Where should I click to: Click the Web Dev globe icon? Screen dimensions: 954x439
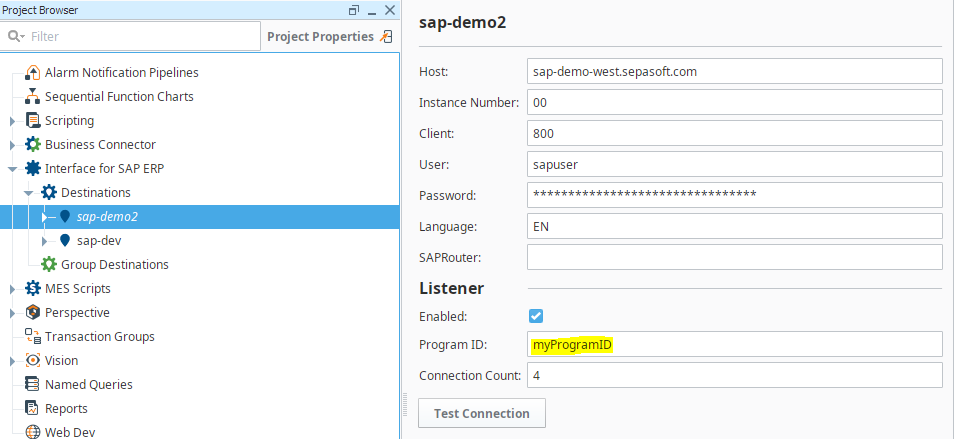33,432
